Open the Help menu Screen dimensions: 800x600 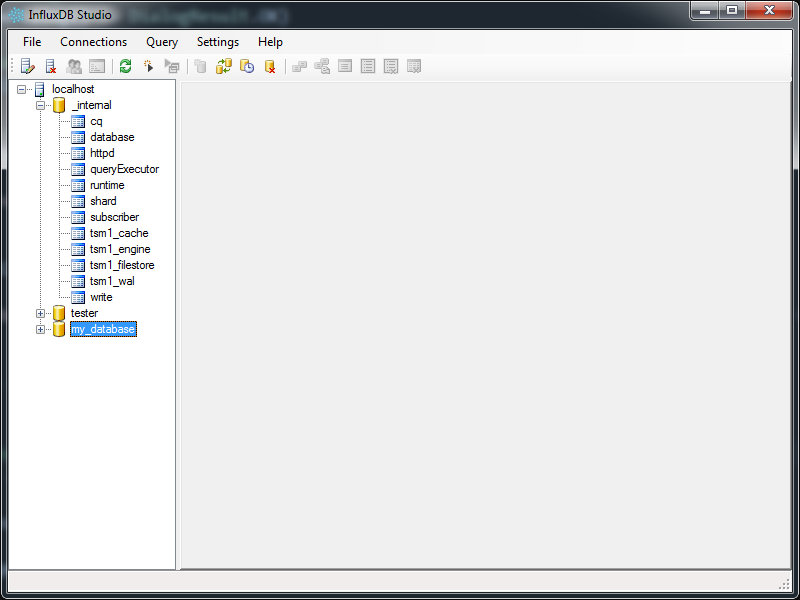pos(270,42)
